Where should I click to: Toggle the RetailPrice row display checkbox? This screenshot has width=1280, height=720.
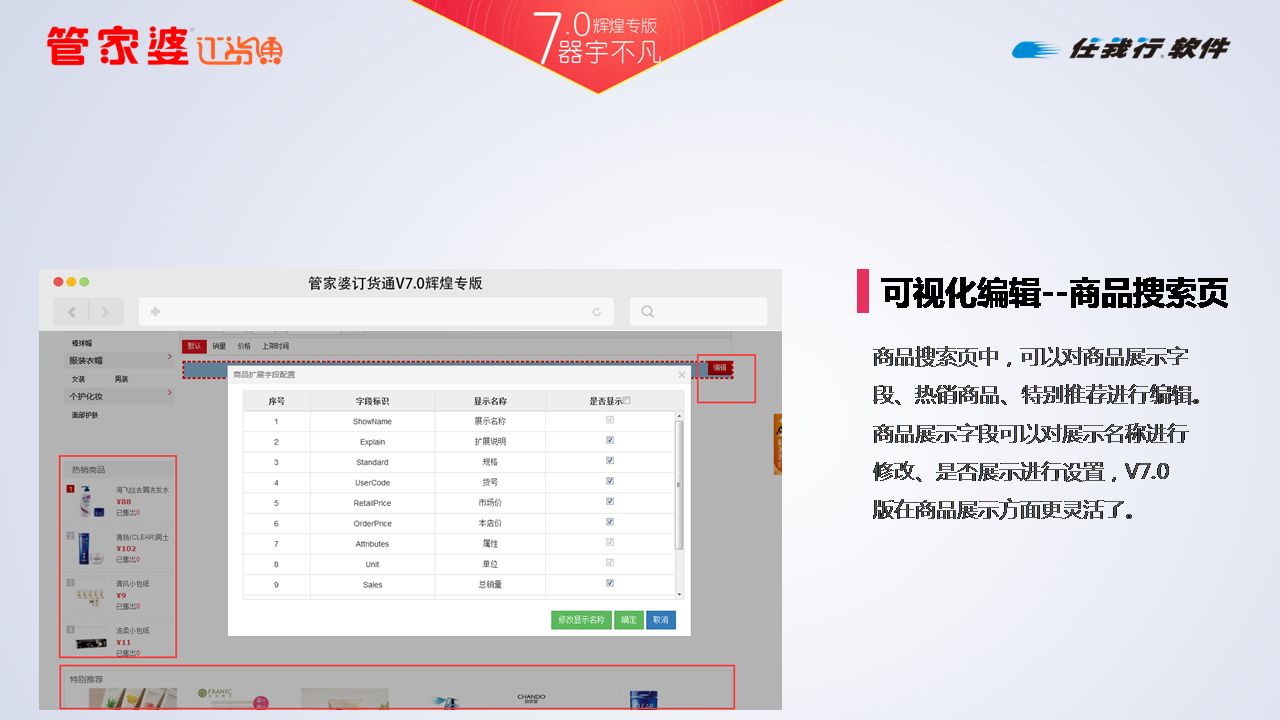pos(610,502)
